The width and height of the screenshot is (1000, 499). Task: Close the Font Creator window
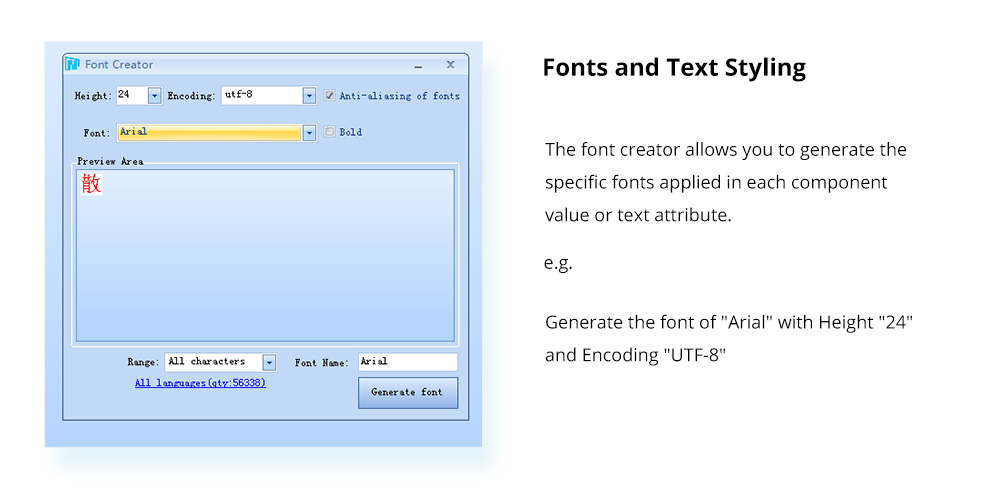(x=450, y=65)
